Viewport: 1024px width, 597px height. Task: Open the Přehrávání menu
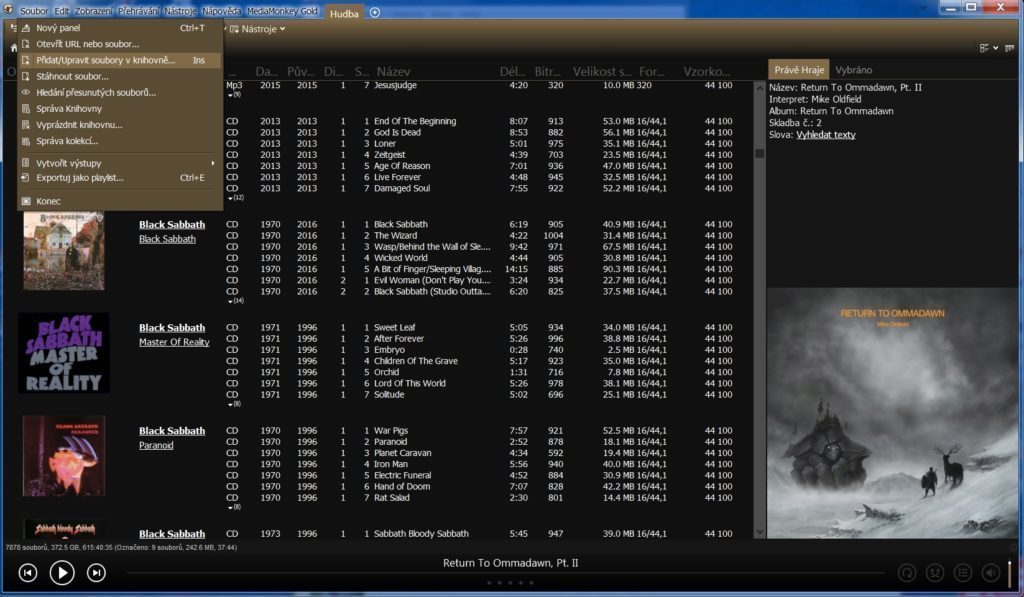pos(138,11)
